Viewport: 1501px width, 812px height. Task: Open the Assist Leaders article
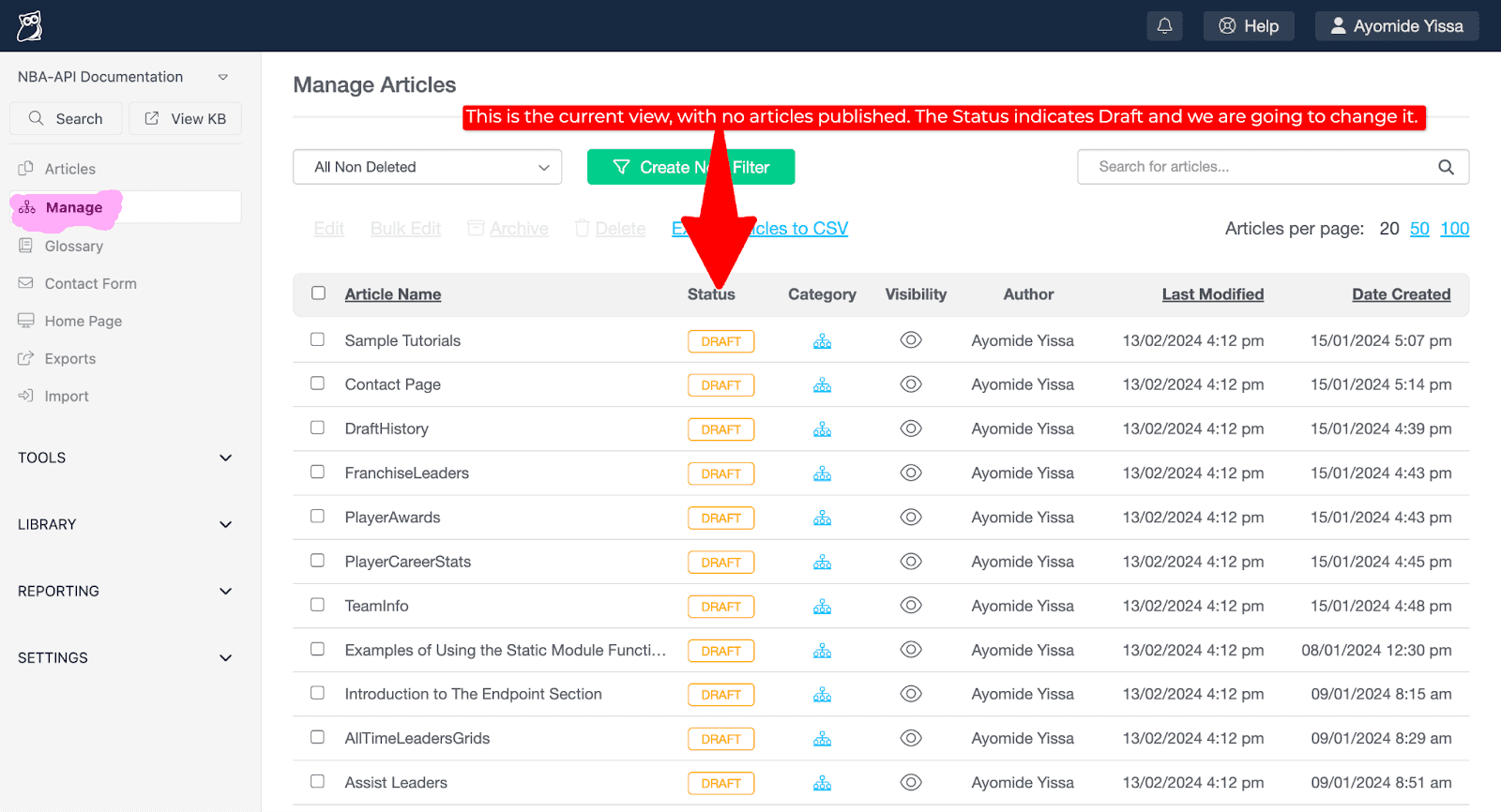pyautogui.click(x=396, y=782)
